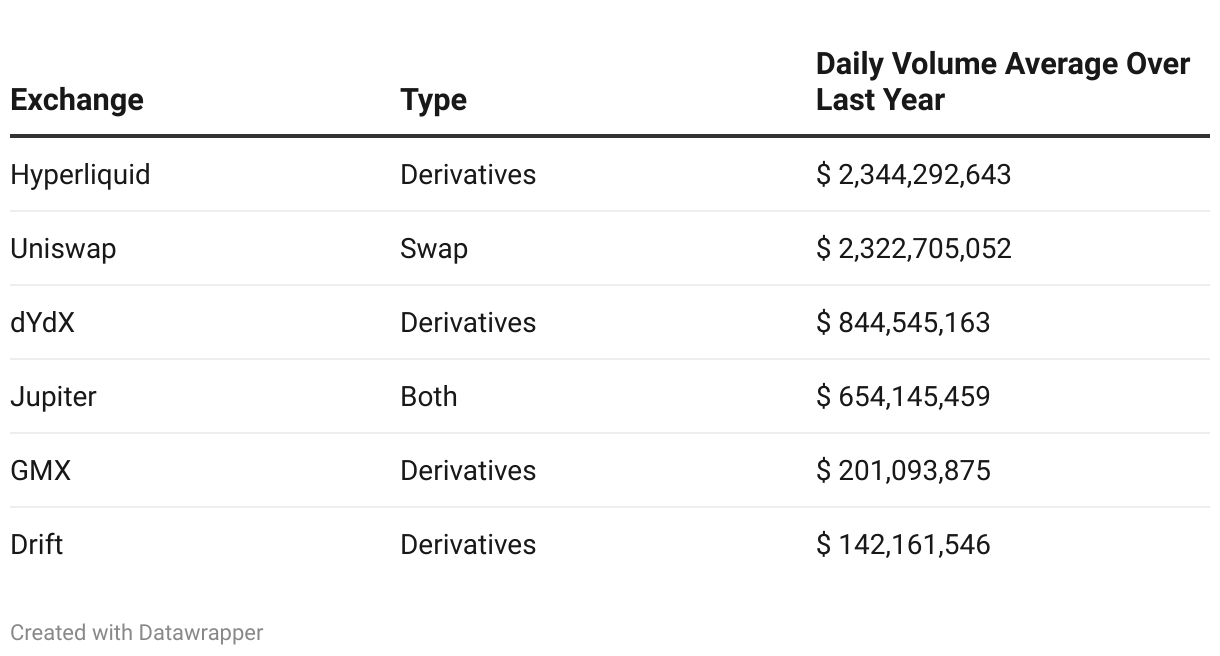Click the $ 2,322,705,052 volume value

[x=913, y=249]
